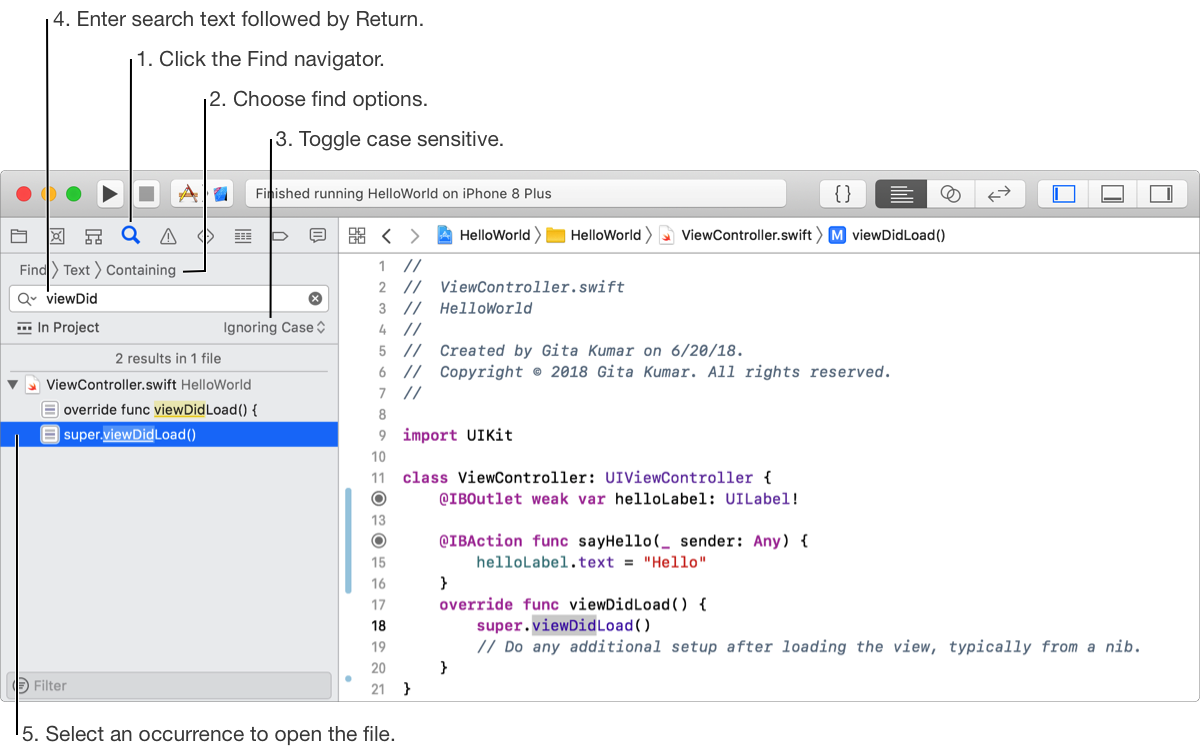Stop the running app
This screenshot has height=752, width=1200.
[x=147, y=194]
